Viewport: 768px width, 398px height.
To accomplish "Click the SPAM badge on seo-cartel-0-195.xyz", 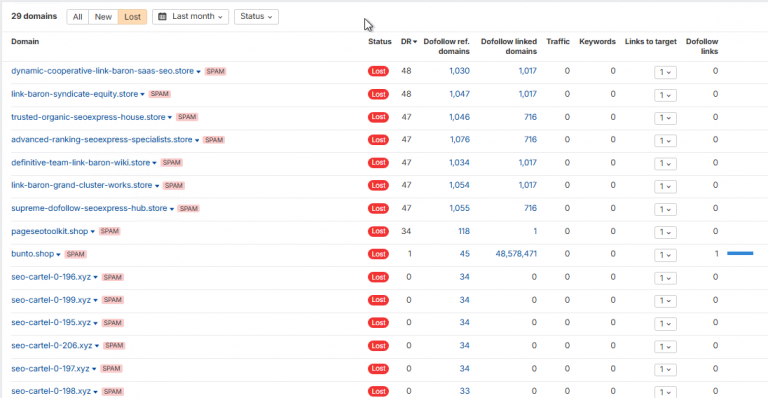I will (x=112, y=323).
